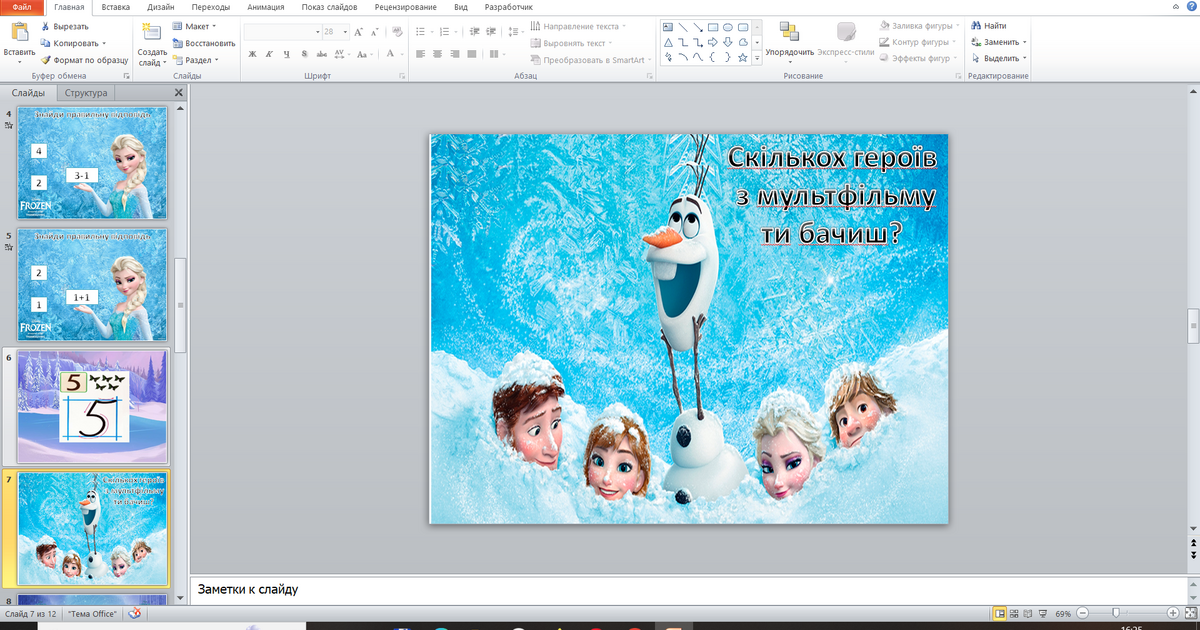
Task: Click the zoom slider handle
Action: 1115,613
